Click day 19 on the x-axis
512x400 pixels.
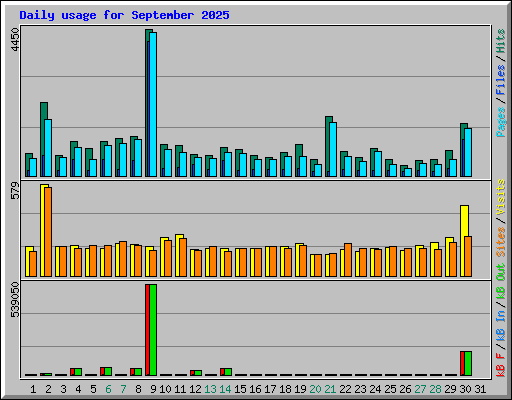coord(300,389)
